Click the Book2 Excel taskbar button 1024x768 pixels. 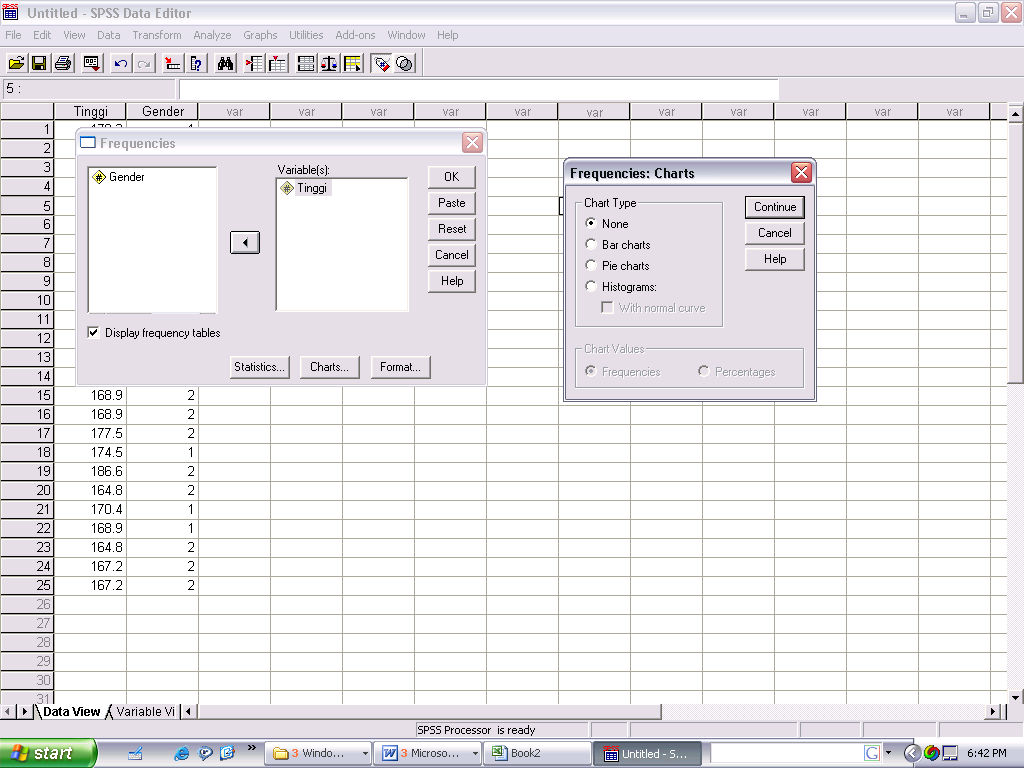[x=537, y=753]
